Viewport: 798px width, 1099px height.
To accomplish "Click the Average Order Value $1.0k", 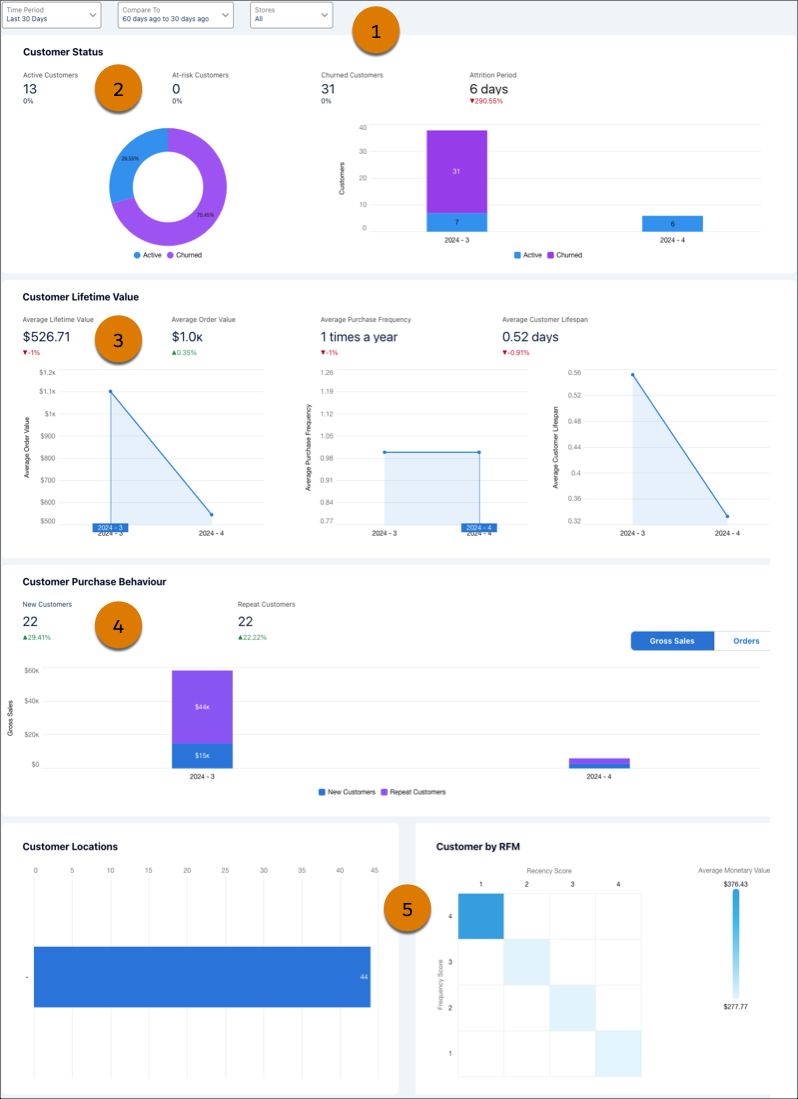I will pos(187,337).
